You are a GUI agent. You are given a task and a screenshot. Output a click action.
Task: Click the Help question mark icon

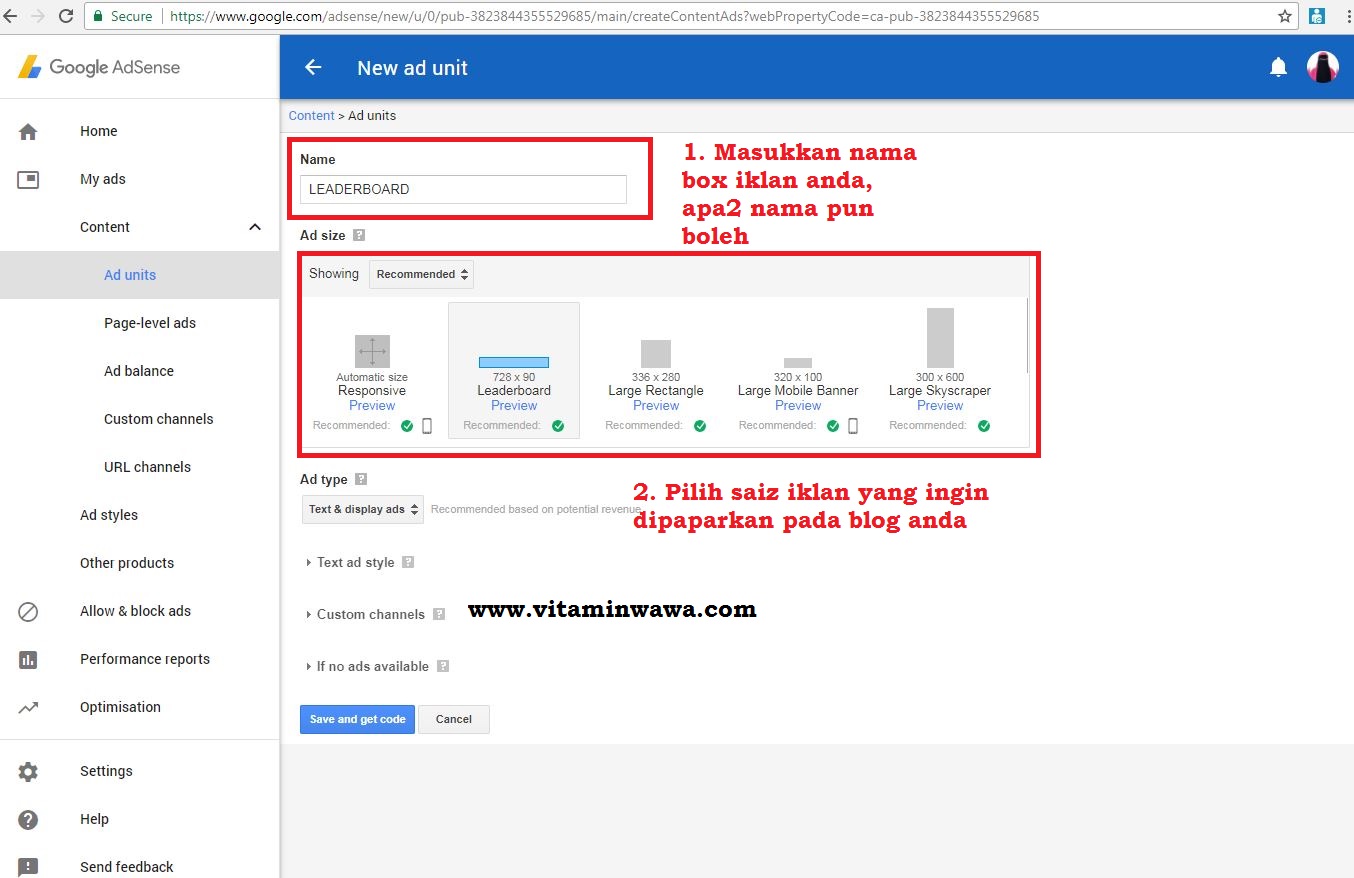click(28, 819)
